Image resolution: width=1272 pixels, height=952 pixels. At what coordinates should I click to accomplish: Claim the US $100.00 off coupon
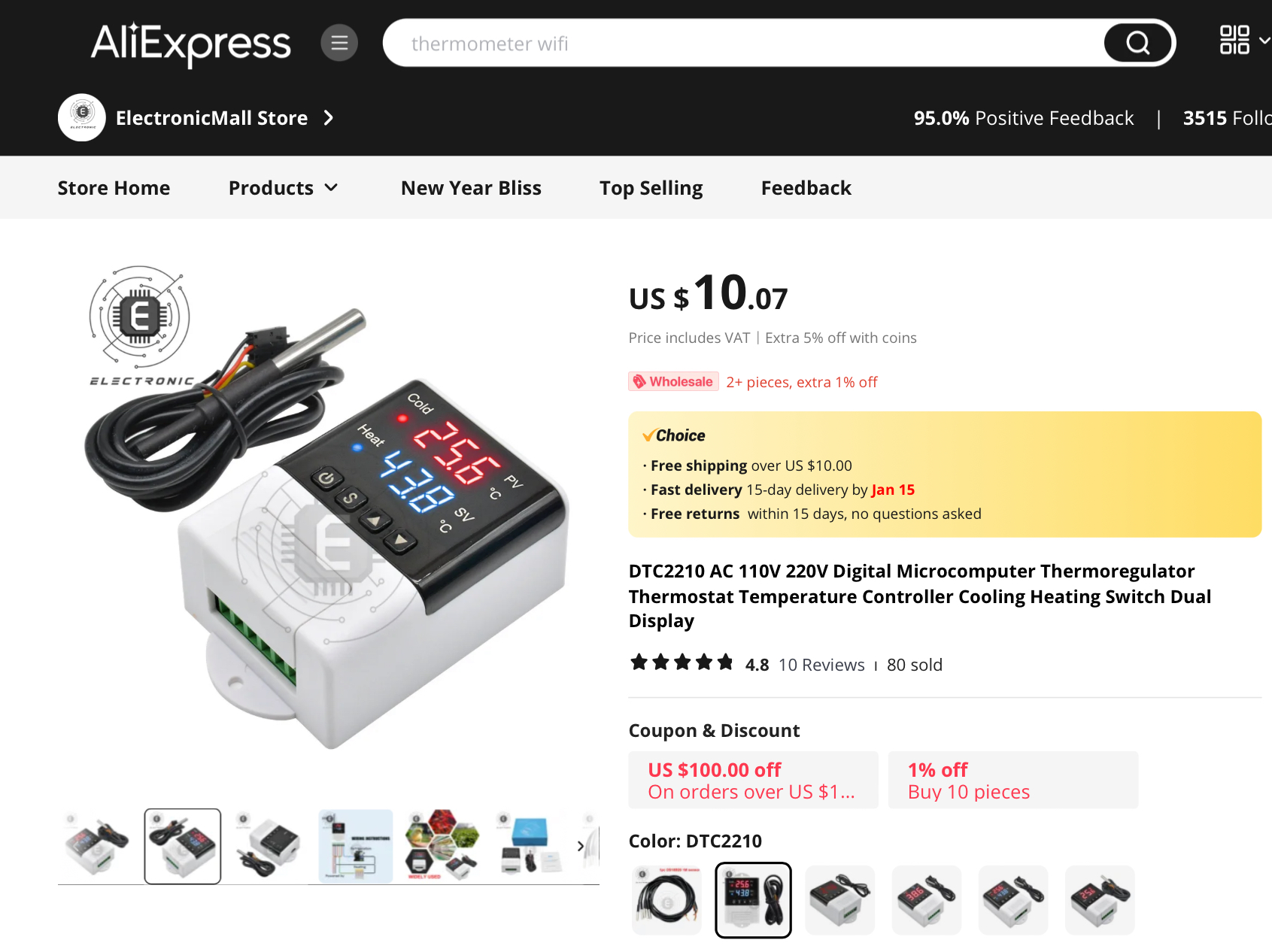[753, 780]
